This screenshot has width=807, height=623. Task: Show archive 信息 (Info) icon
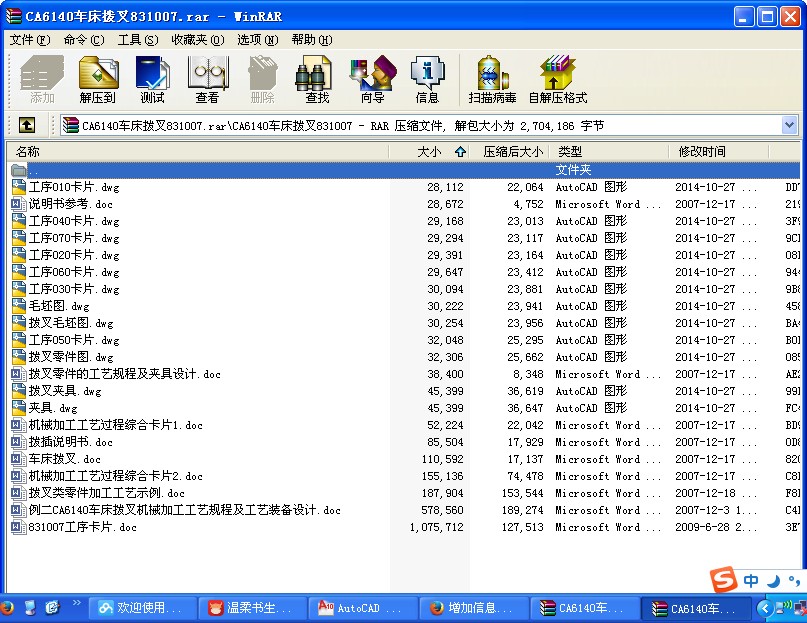(427, 79)
